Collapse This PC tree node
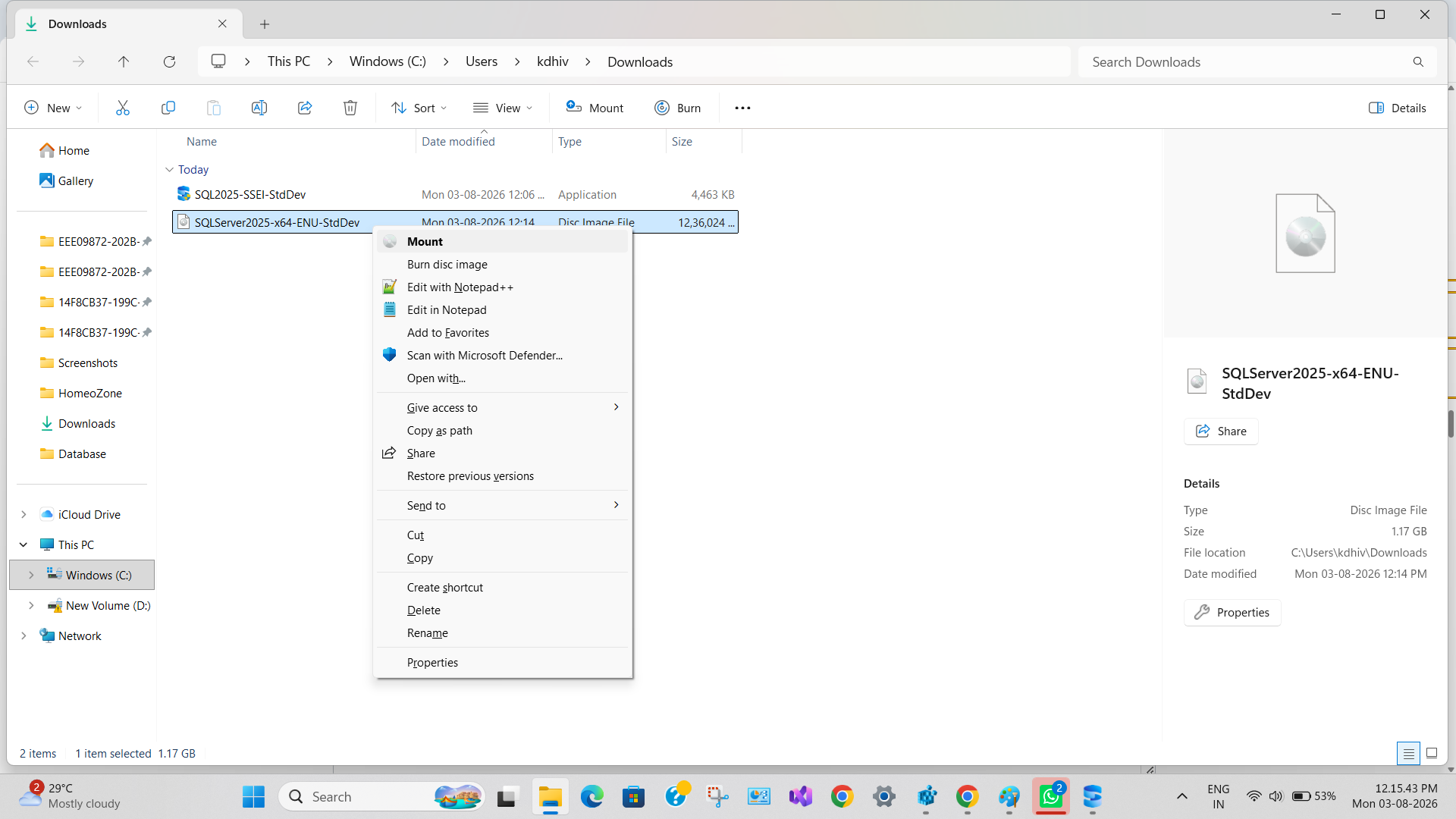The image size is (1456, 819). pyautogui.click(x=24, y=544)
